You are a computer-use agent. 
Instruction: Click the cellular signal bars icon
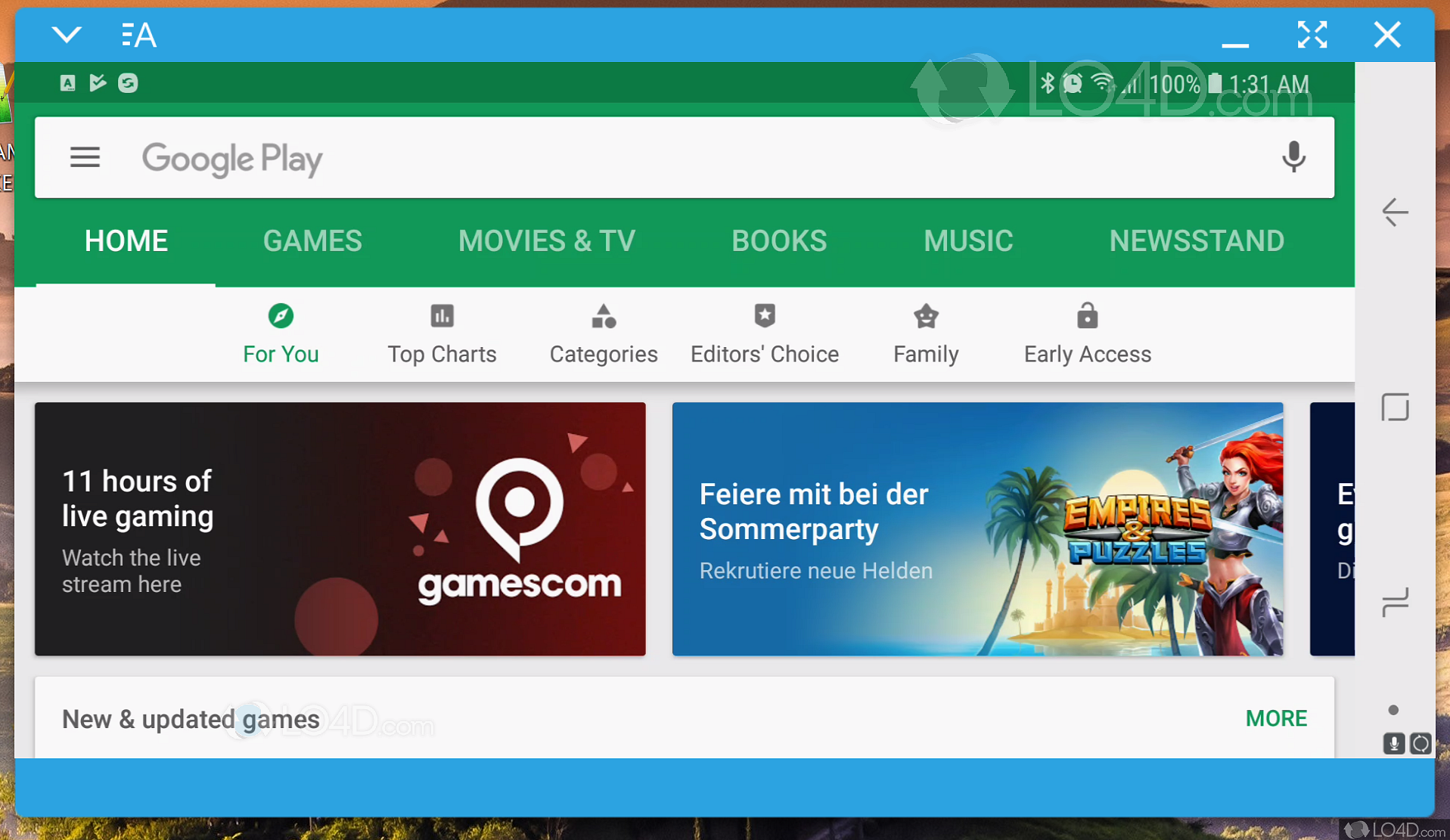point(1132,83)
